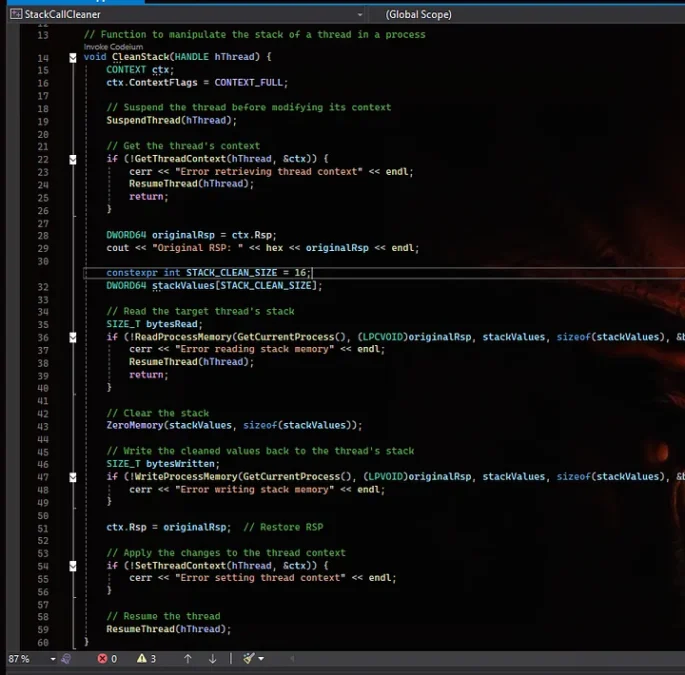This screenshot has height=675, width=685.
Task: Click the "SuspendThread(hThread);" statement on line 19
Action: coord(171,120)
